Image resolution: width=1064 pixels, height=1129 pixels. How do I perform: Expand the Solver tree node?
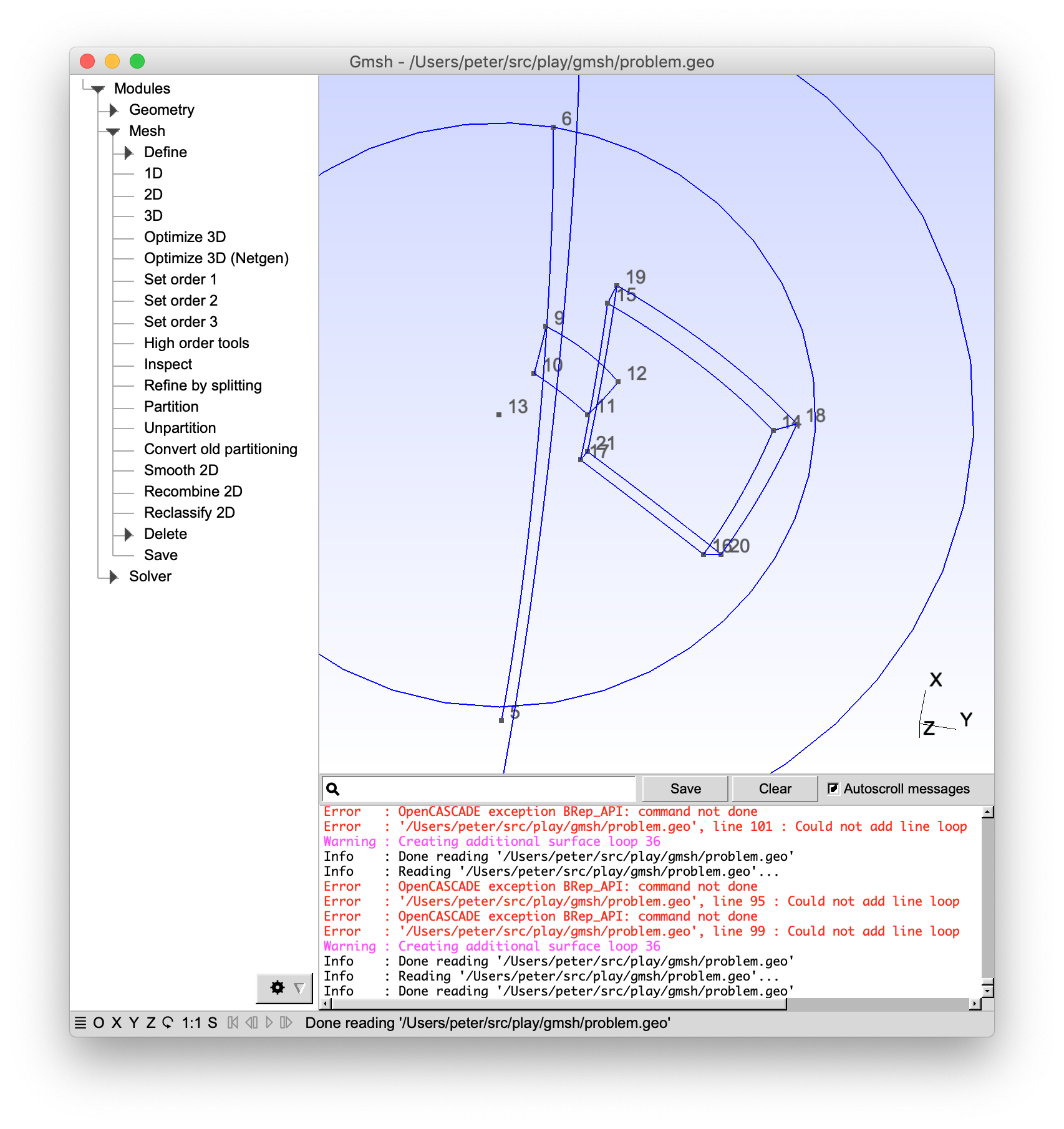click(x=114, y=577)
